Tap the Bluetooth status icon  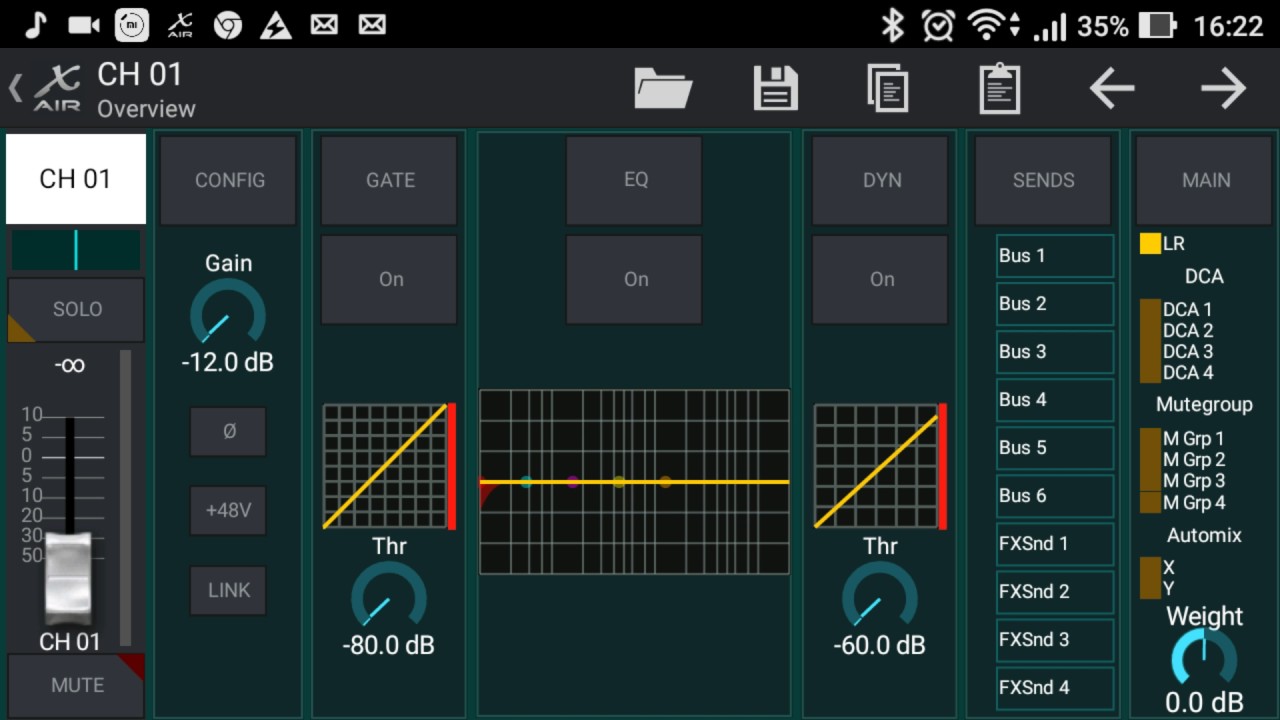892,25
